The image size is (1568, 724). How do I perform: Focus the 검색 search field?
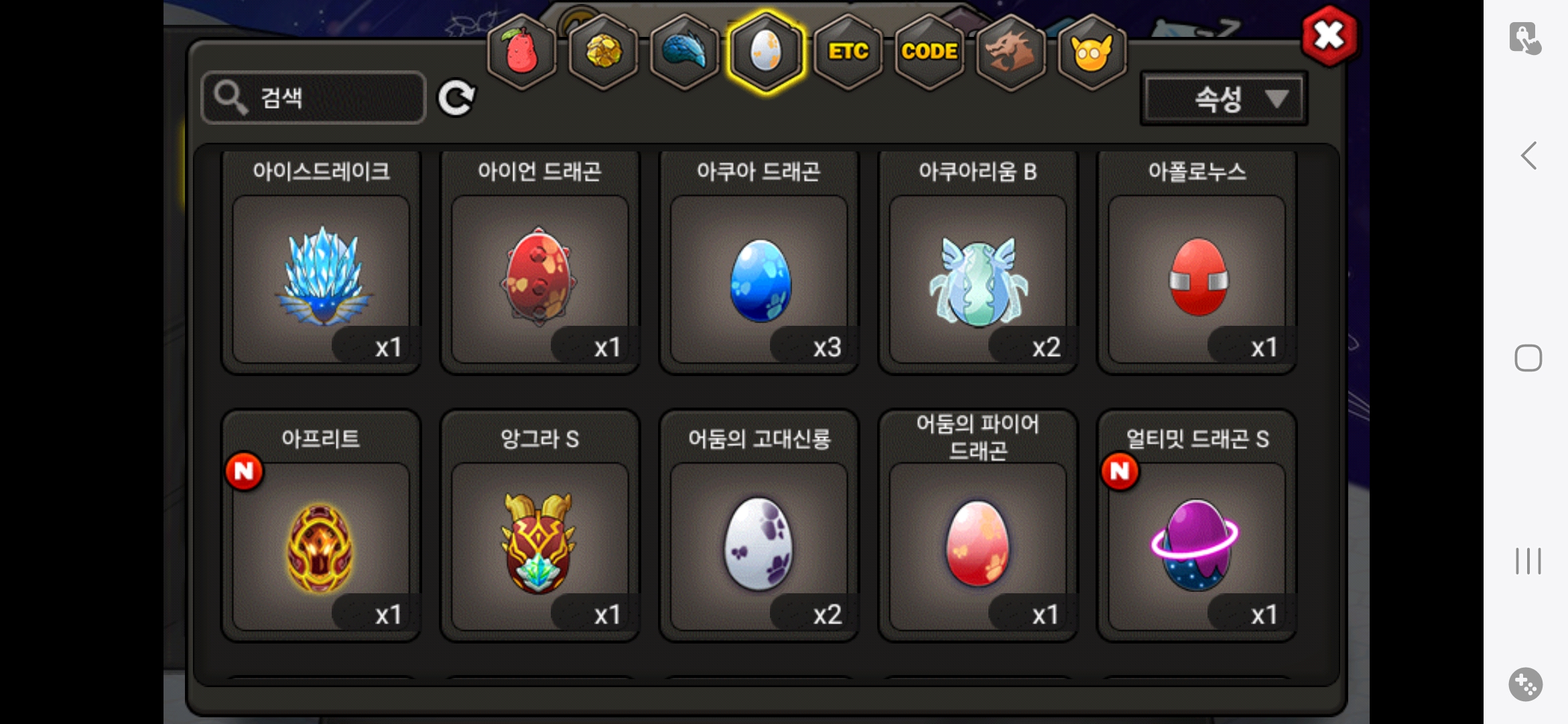coord(314,98)
